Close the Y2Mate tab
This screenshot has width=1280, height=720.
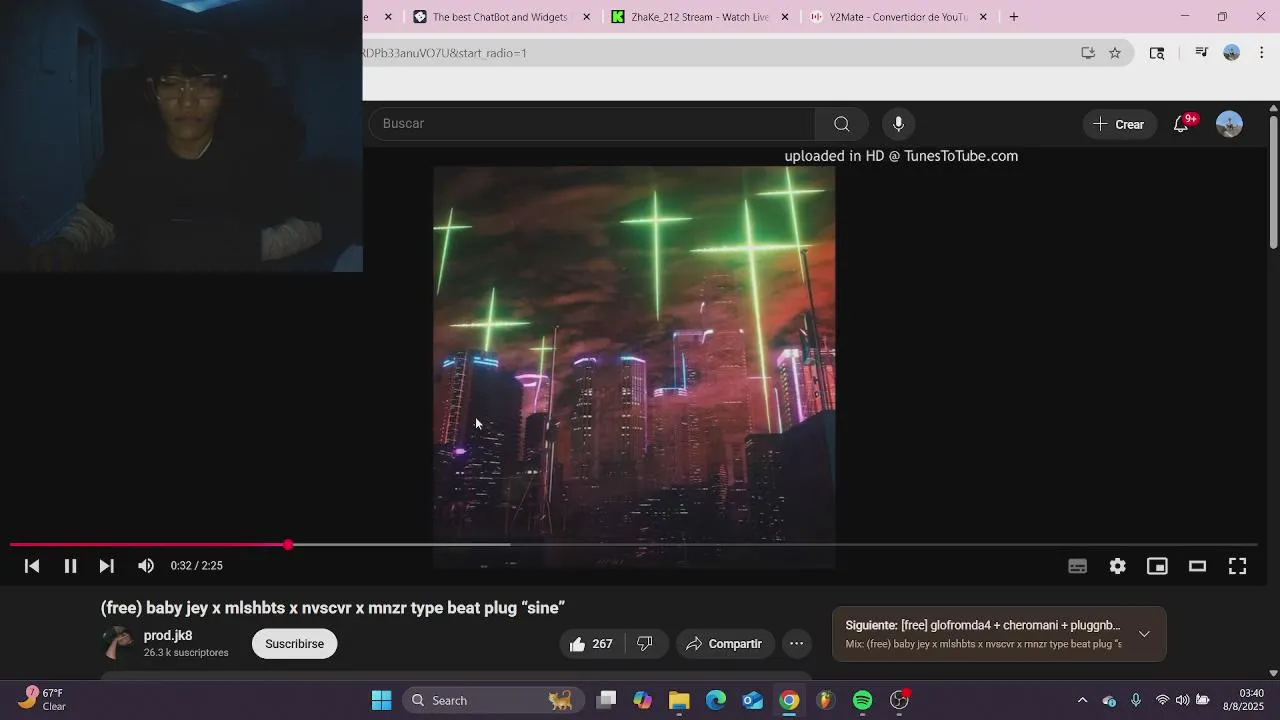tap(983, 17)
